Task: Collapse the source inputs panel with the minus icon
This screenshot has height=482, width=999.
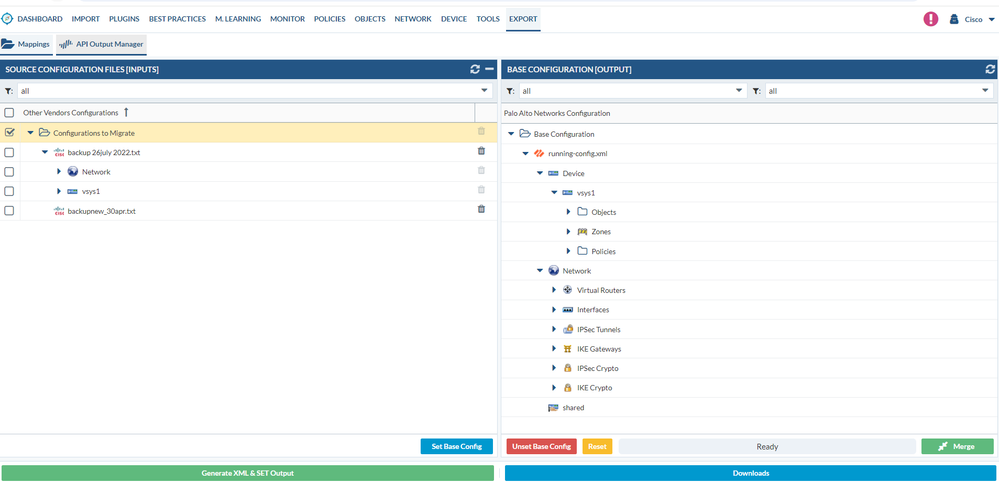Action: point(489,69)
